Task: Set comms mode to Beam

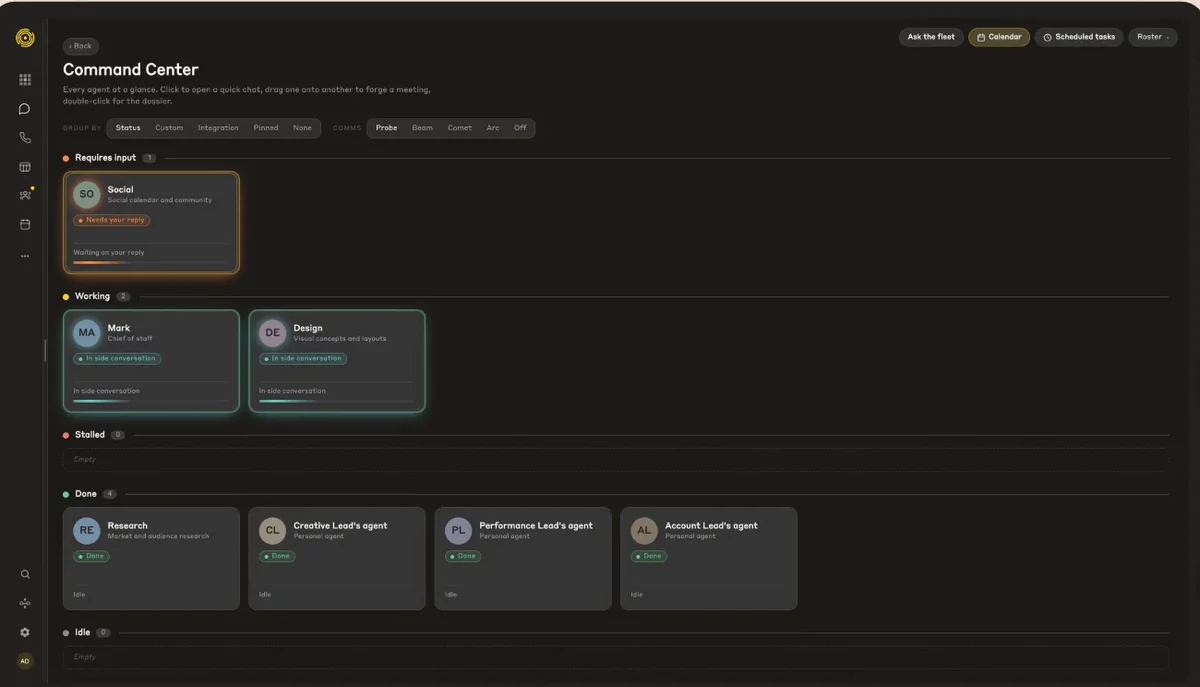Action: pyautogui.click(x=423, y=128)
